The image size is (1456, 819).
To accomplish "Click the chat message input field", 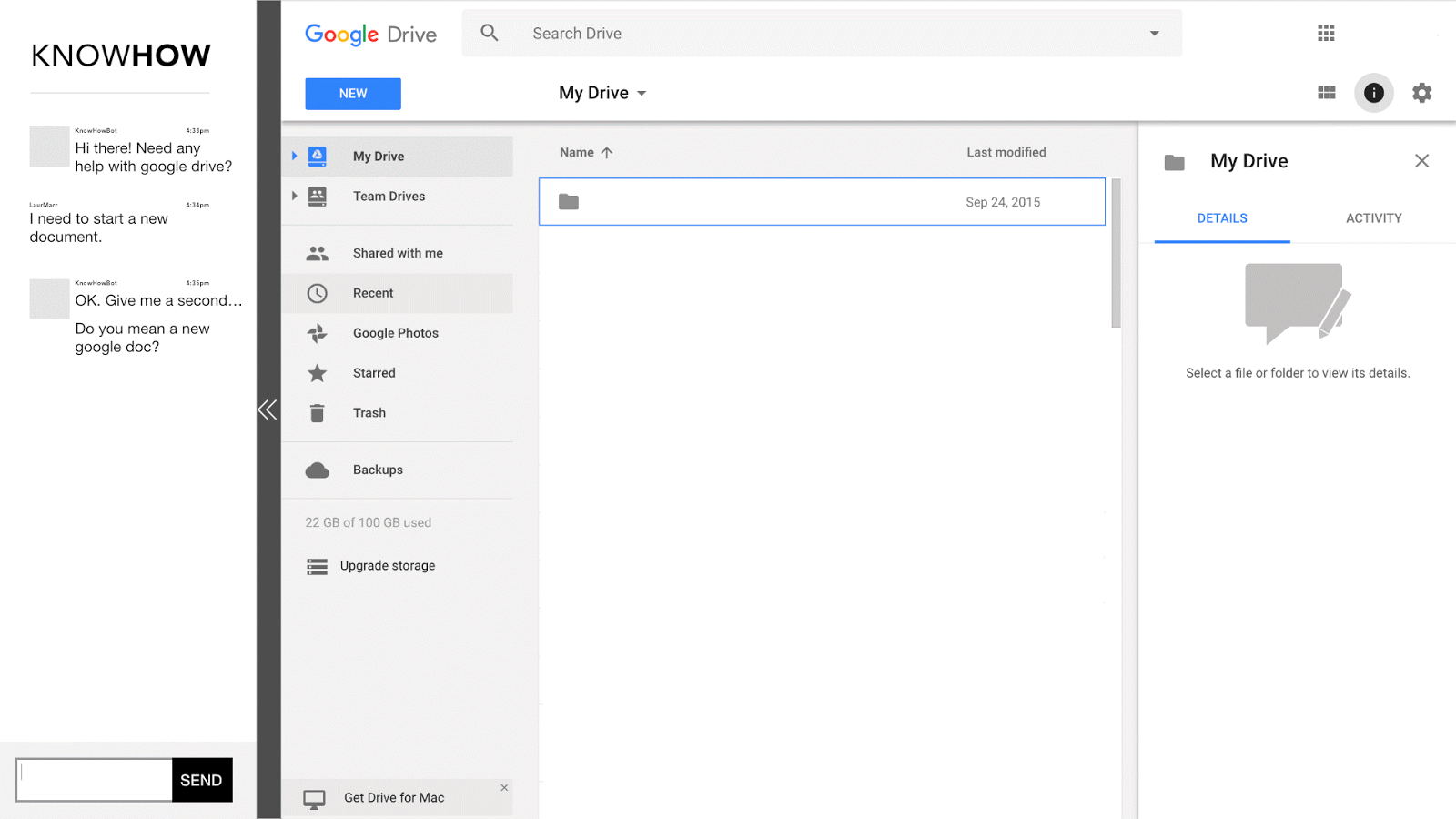I will pos(95,780).
